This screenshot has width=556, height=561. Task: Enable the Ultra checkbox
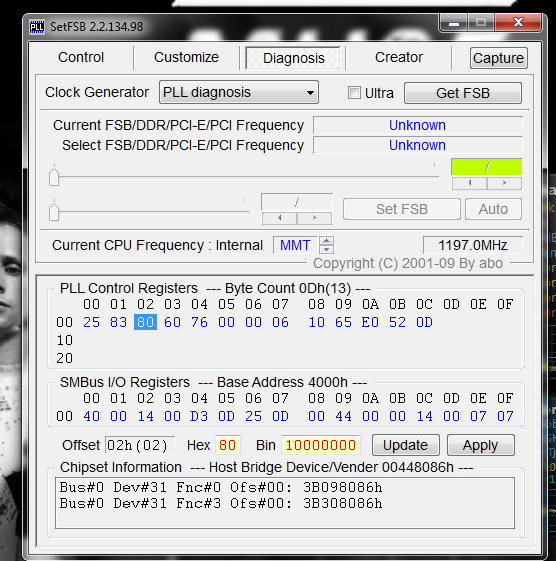pyautogui.click(x=354, y=93)
